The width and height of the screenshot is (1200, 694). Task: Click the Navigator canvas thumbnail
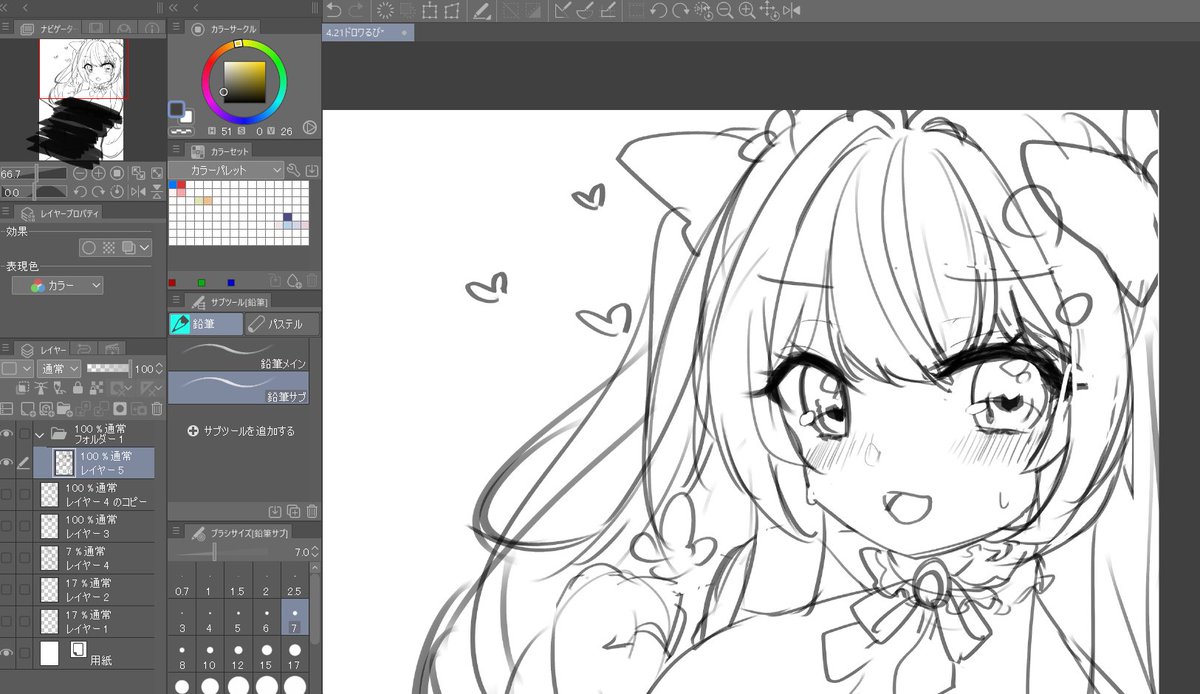coord(83,100)
